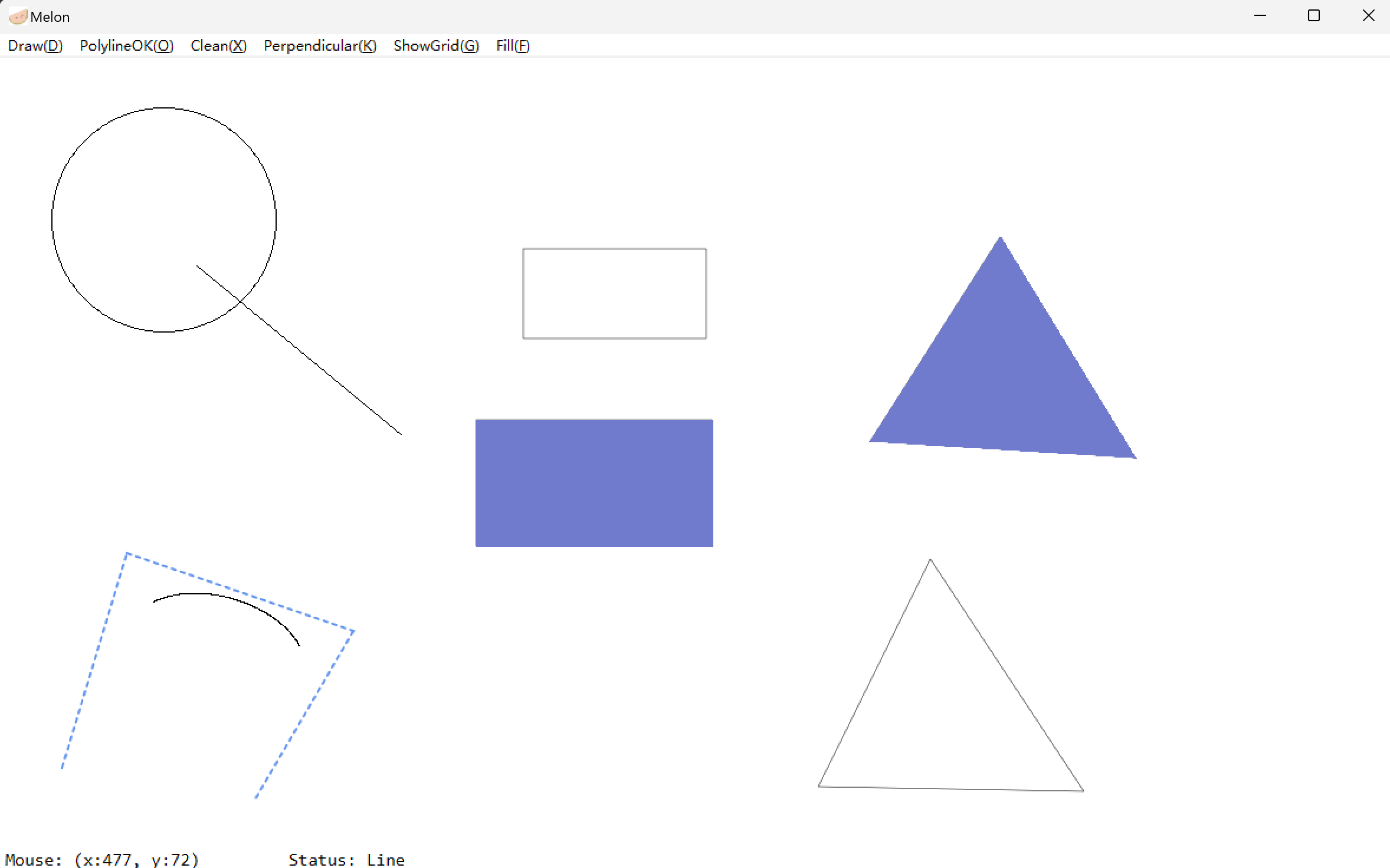Click the 'Status: Line' status text
The width and height of the screenshot is (1390, 868).
[x=346, y=859]
